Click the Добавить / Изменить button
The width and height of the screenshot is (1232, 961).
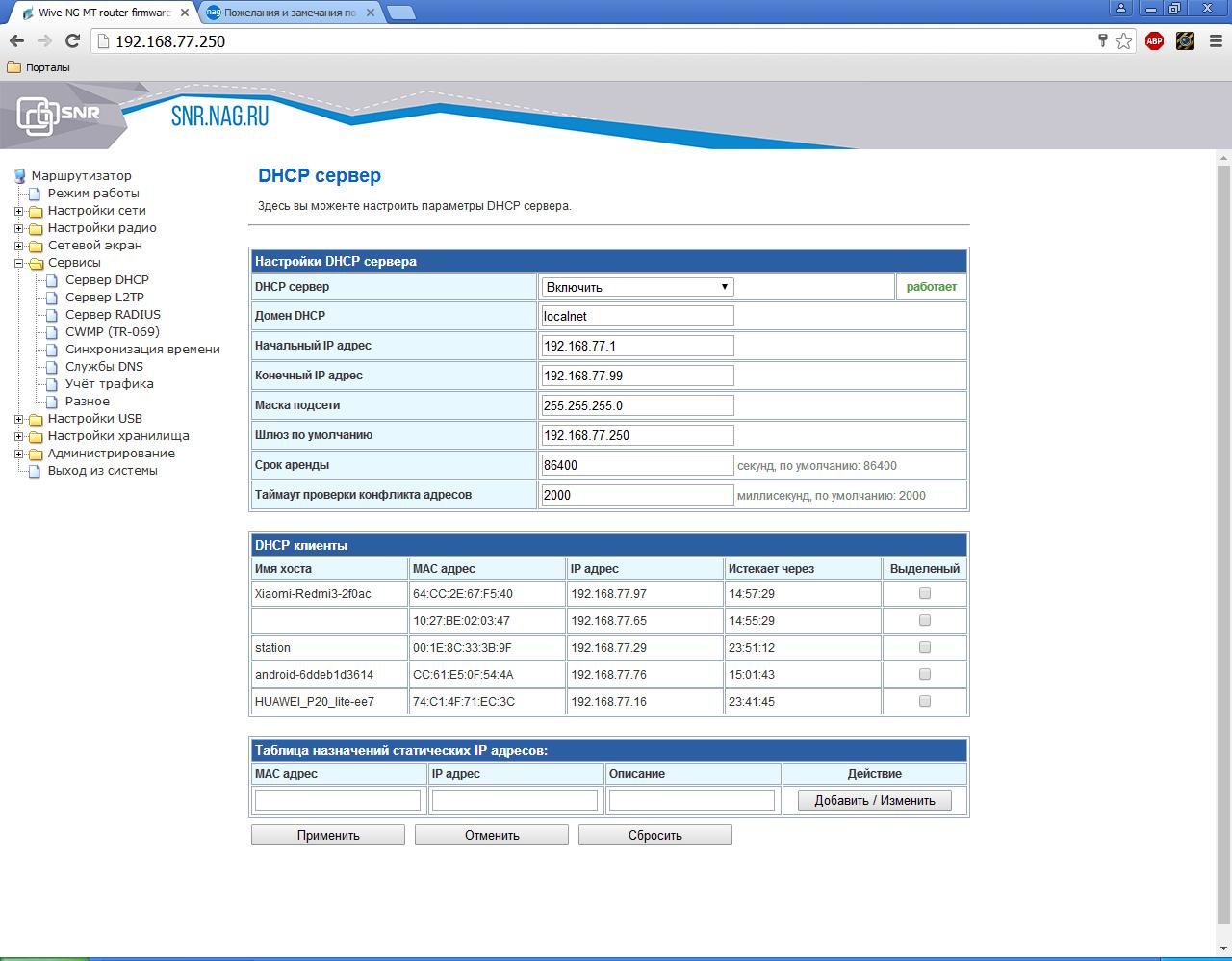tap(875, 800)
